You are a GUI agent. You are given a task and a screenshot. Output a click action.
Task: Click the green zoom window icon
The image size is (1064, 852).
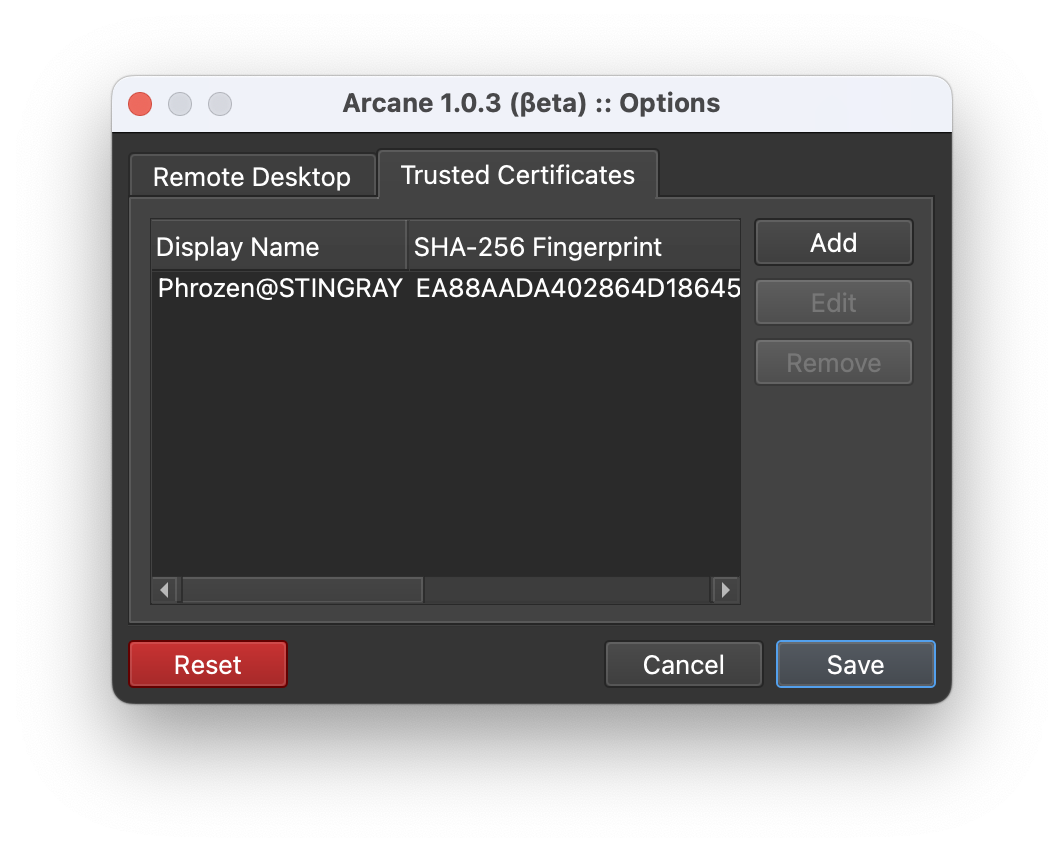(x=220, y=104)
